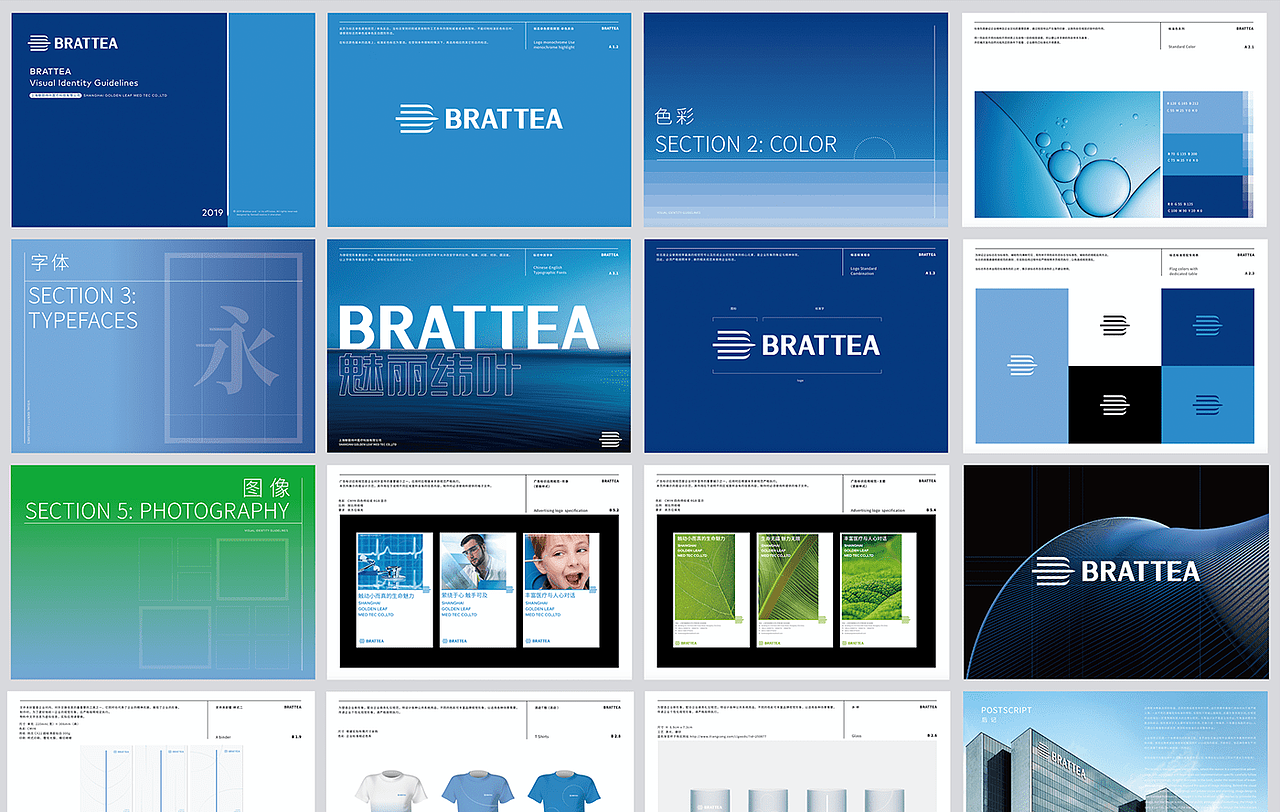Open the BRATTEA Visual Identity Guidelines cover thumbnail

(x=163, y=120)
